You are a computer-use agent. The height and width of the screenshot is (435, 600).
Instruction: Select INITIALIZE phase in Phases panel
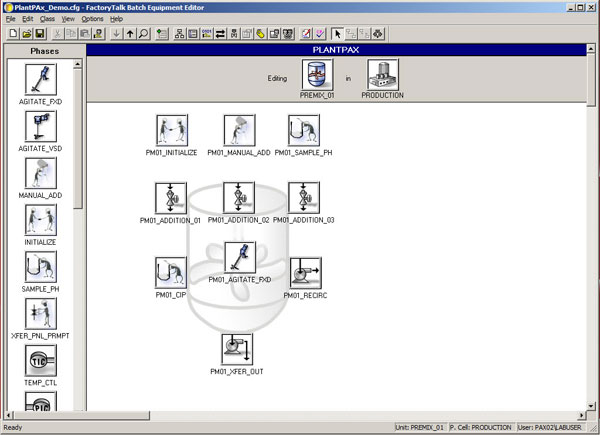pyautogui.click(x=41, y=220)
